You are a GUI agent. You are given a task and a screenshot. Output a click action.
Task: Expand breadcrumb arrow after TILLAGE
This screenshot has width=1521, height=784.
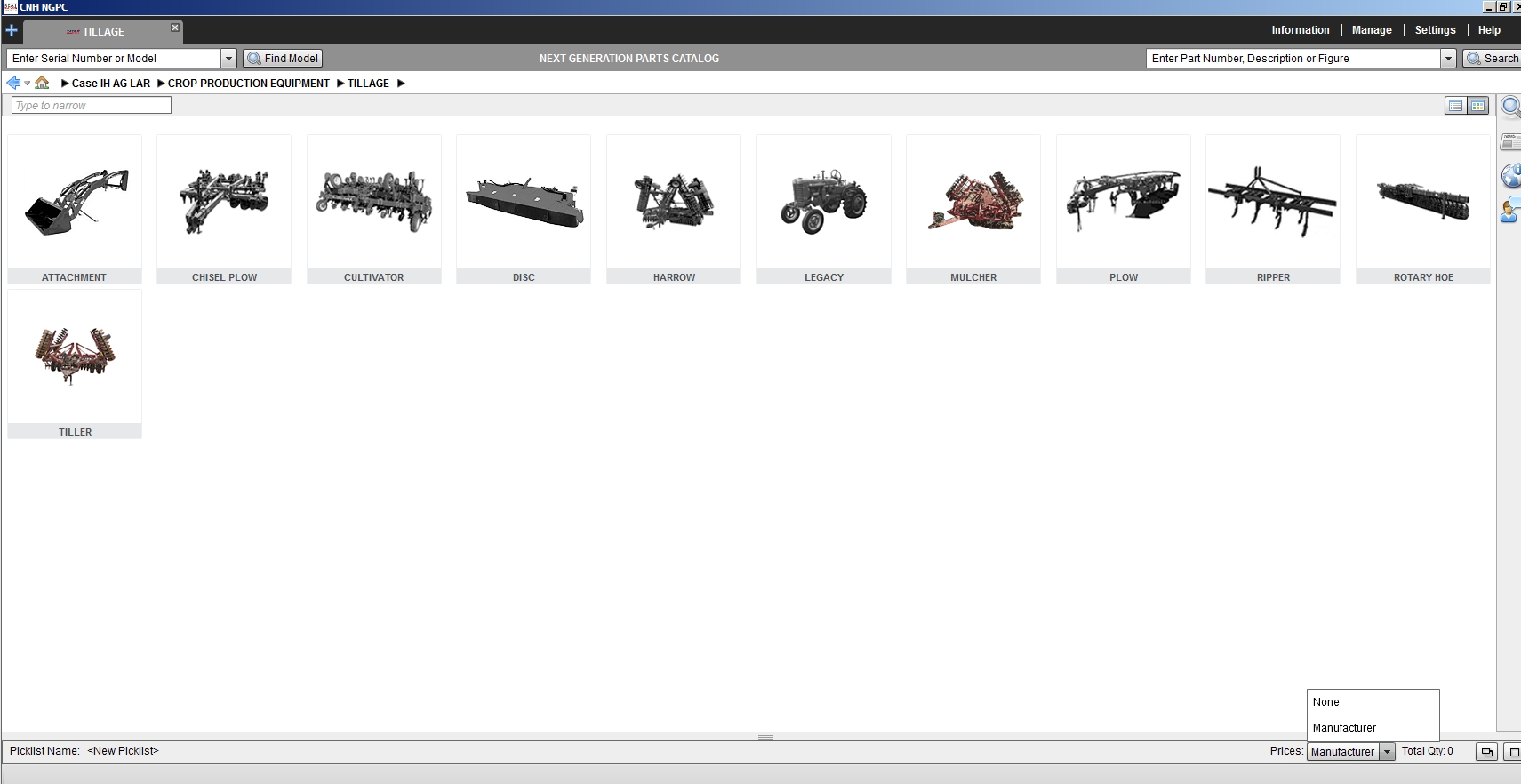coord(401,84)
